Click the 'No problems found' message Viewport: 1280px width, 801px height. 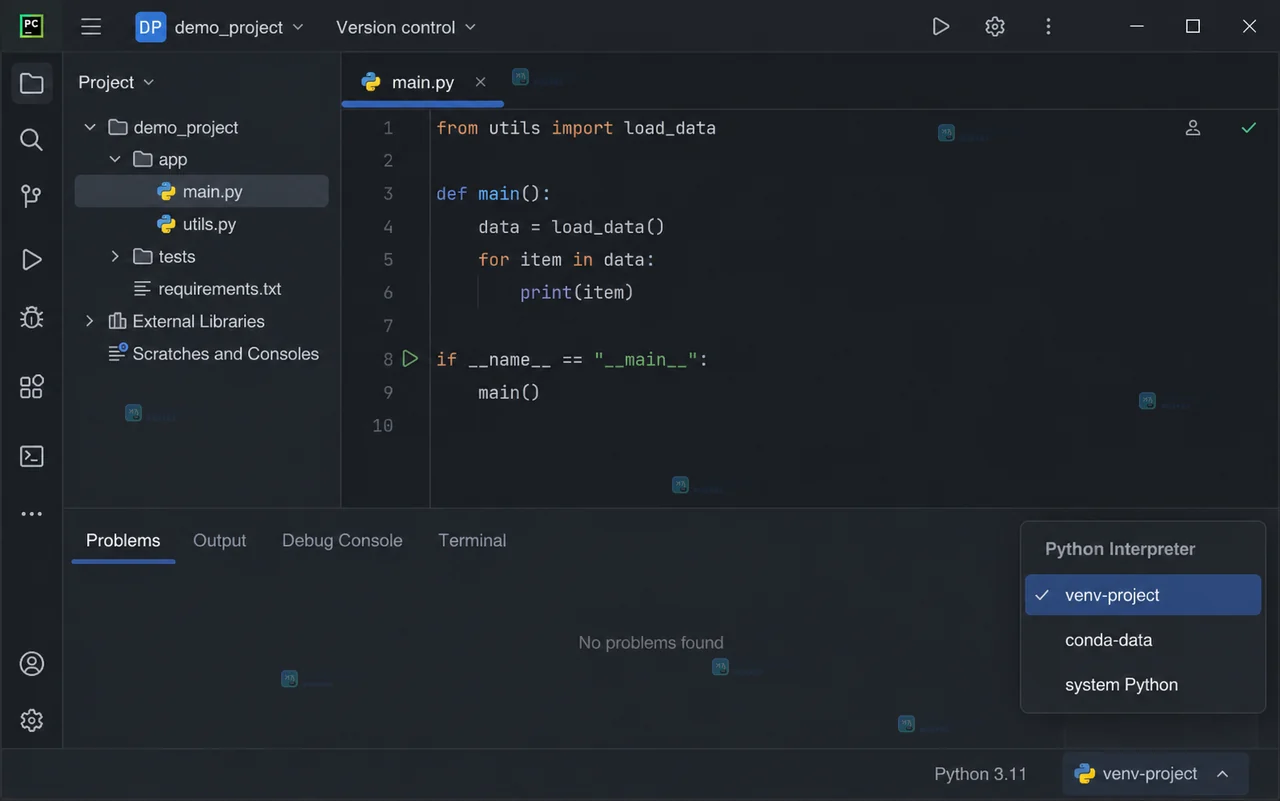coord(651,643)
